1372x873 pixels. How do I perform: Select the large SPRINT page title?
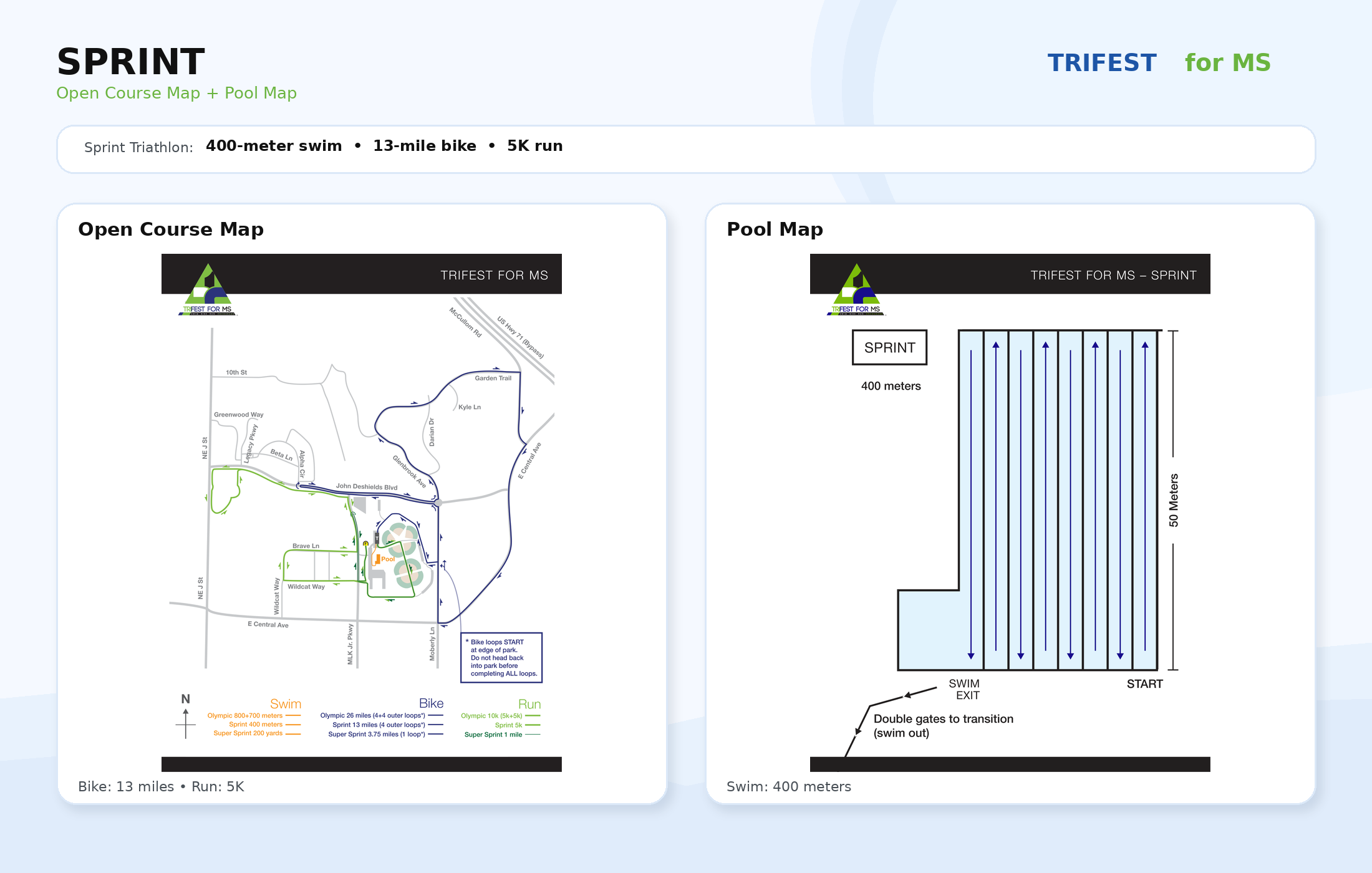(x=131, y=62)
